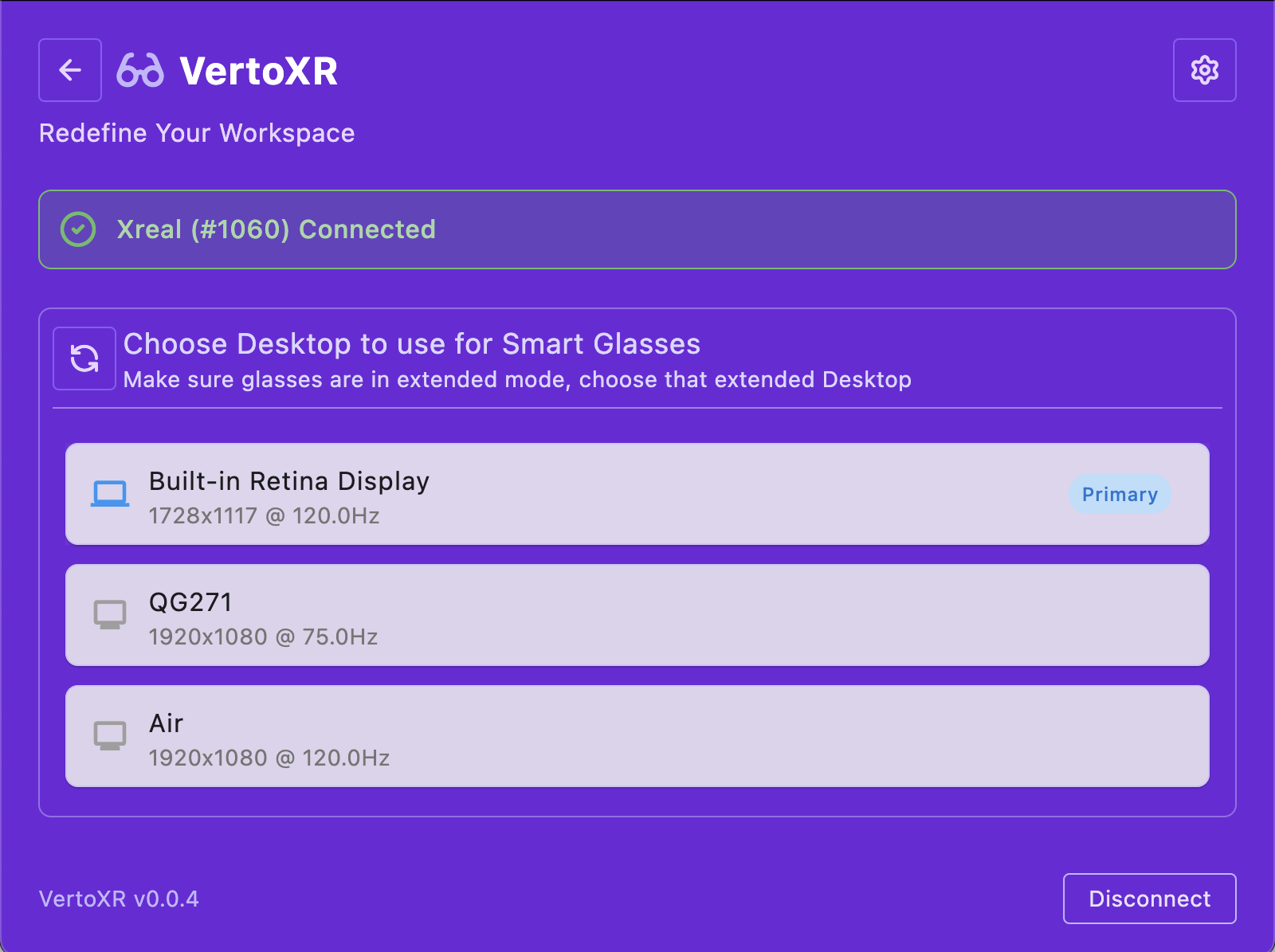Choose the QG271 display row
Screen dimensions: 1275x952
coord(637,615)
